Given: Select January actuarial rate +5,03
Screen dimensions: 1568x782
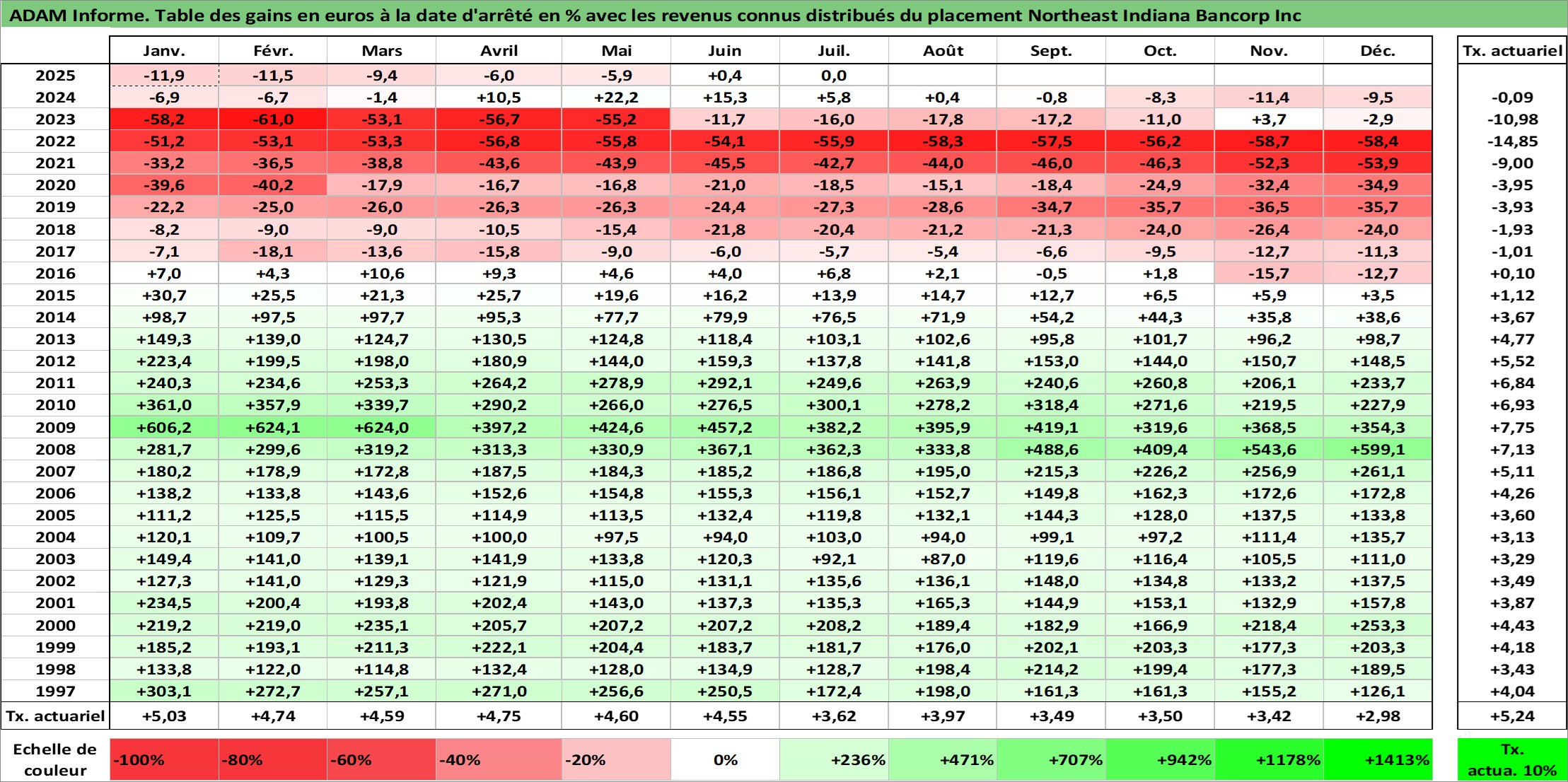Looking at the screenshot, I should point(164,716).
